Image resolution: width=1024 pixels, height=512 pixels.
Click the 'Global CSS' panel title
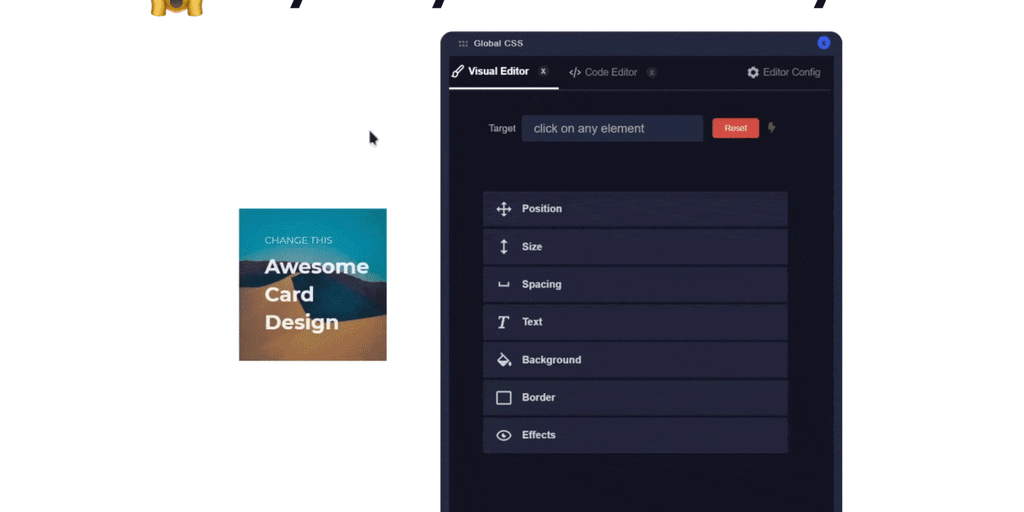[x=498, y=44]
